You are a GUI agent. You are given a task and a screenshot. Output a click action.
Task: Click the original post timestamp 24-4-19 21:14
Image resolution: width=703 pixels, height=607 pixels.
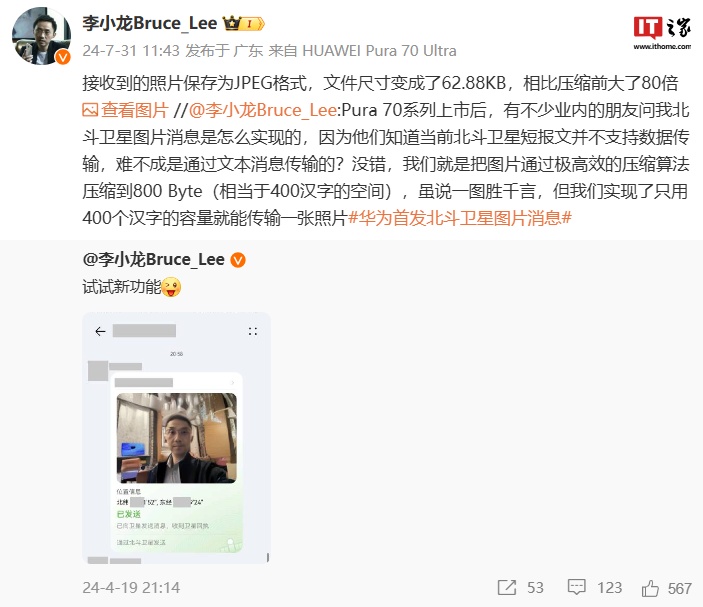pos(131,588)
